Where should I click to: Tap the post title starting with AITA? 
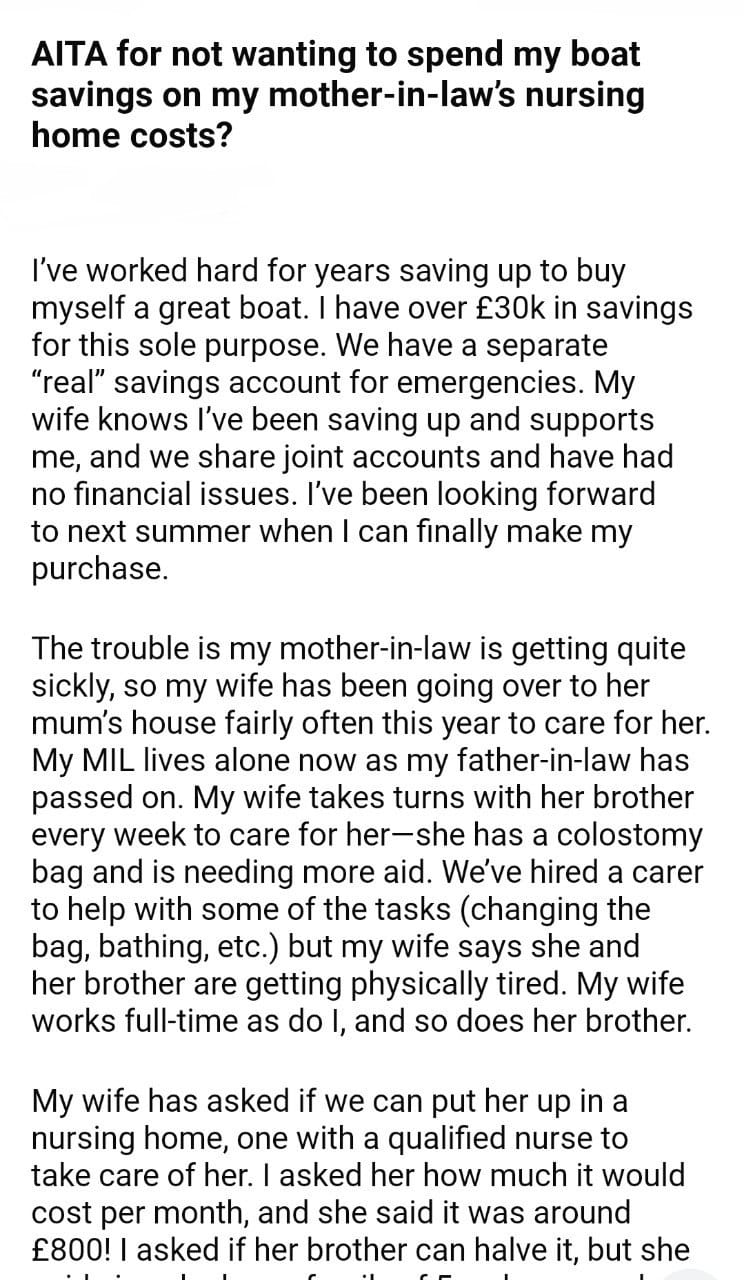tap(337, 95)
